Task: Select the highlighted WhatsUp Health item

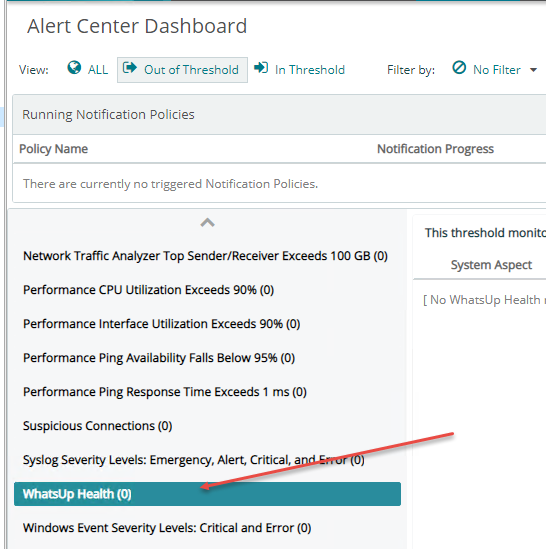Action: (207, 494)
